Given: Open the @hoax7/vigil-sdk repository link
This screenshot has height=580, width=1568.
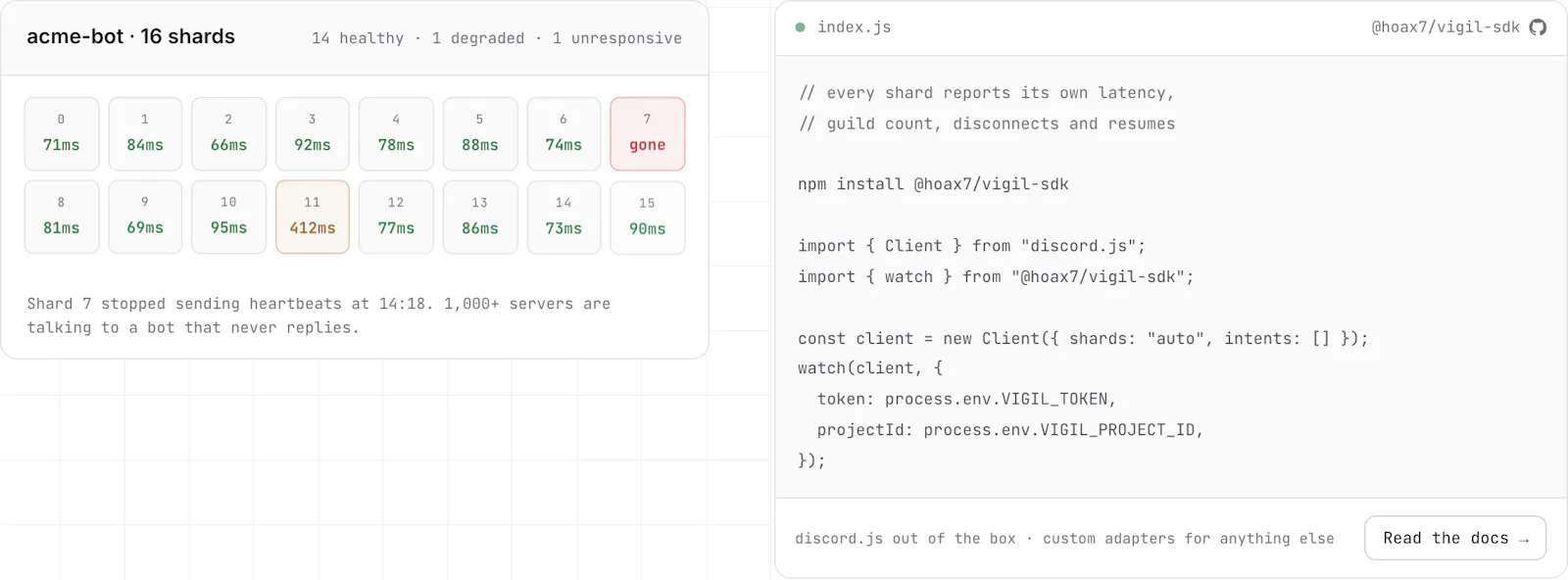Looking at the screenshot, I should pyautogui.click(x=1445, y=27).
